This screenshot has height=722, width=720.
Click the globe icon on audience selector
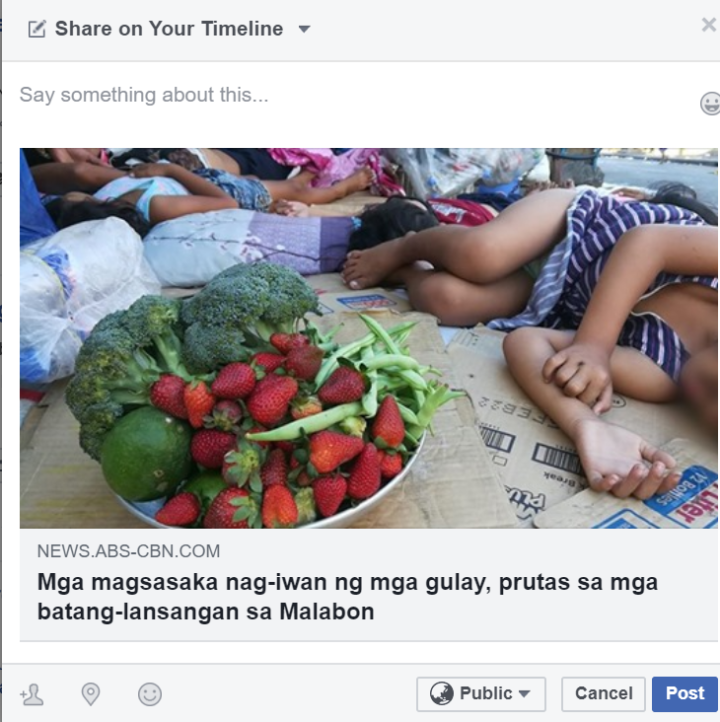[441, 693]
